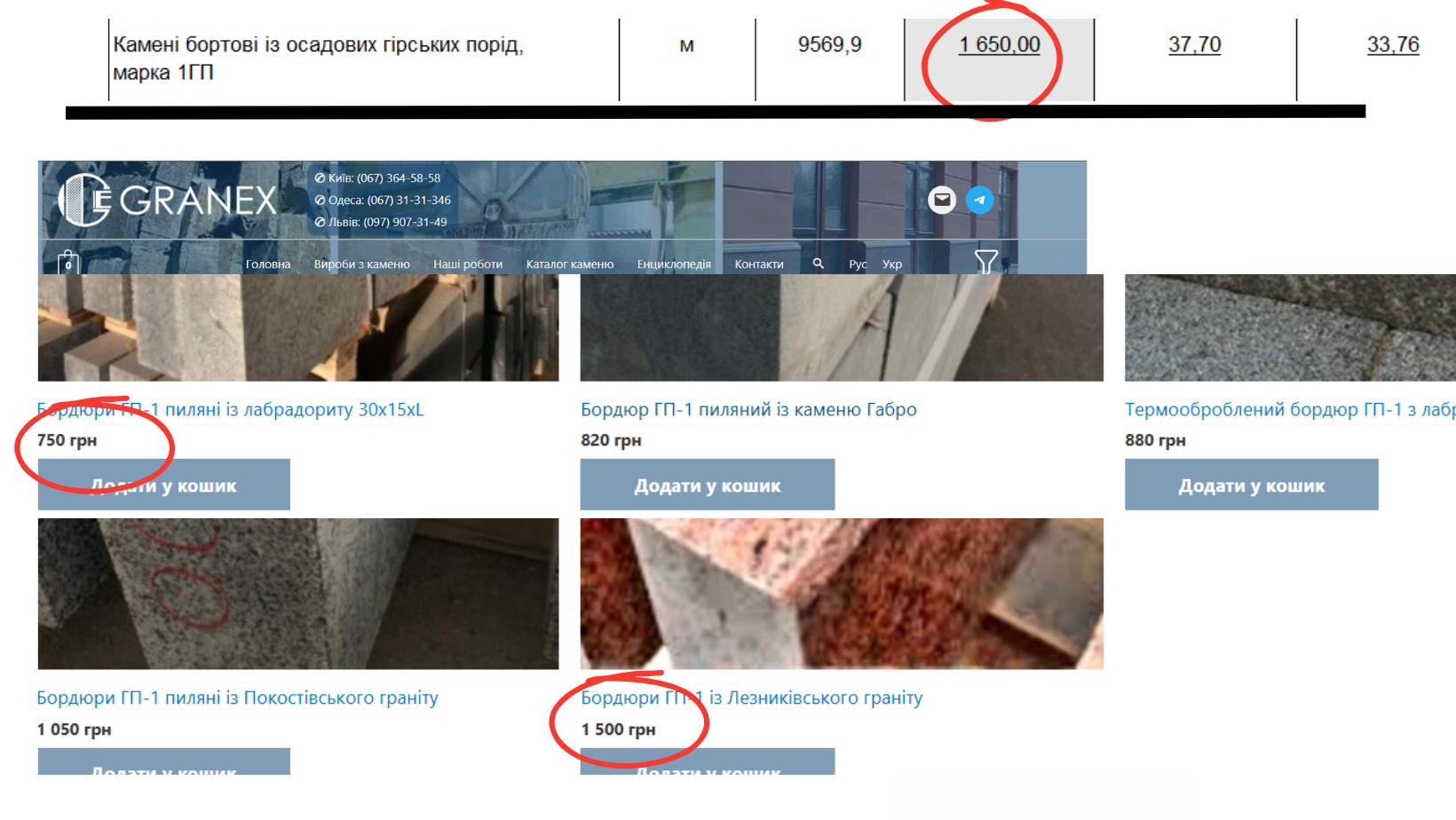This screenshot has height=820, width=1456.
Task: Call the Одеса phone number
Action: tap(389, 201)
